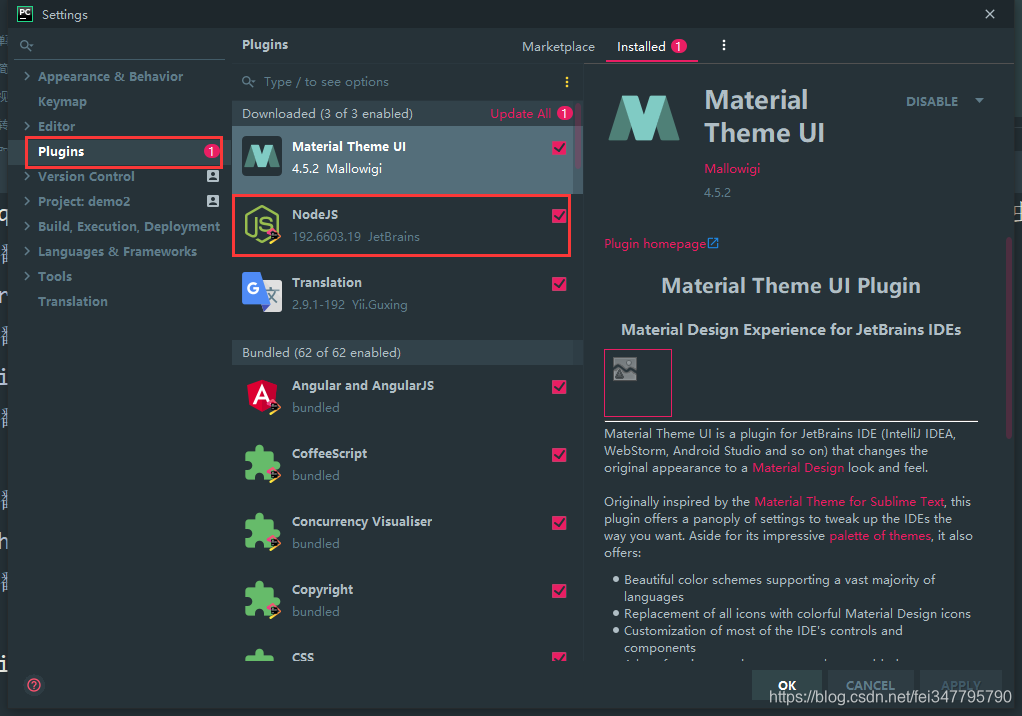Click the plugin search magnifier icon
The image size is (1022, 716).
pyautogui.click(x=248, y=81)
